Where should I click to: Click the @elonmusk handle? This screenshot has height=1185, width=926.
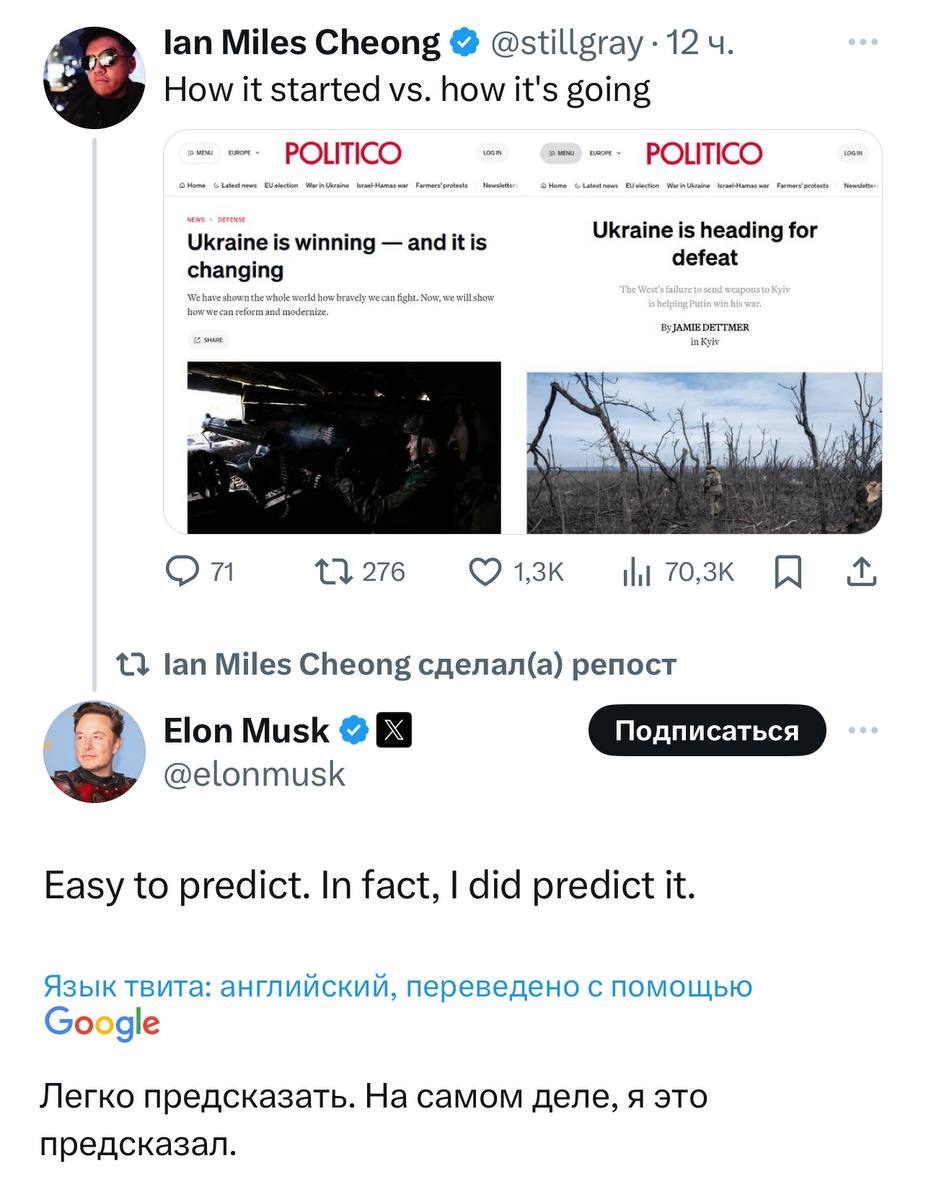(x=255, y=774)
